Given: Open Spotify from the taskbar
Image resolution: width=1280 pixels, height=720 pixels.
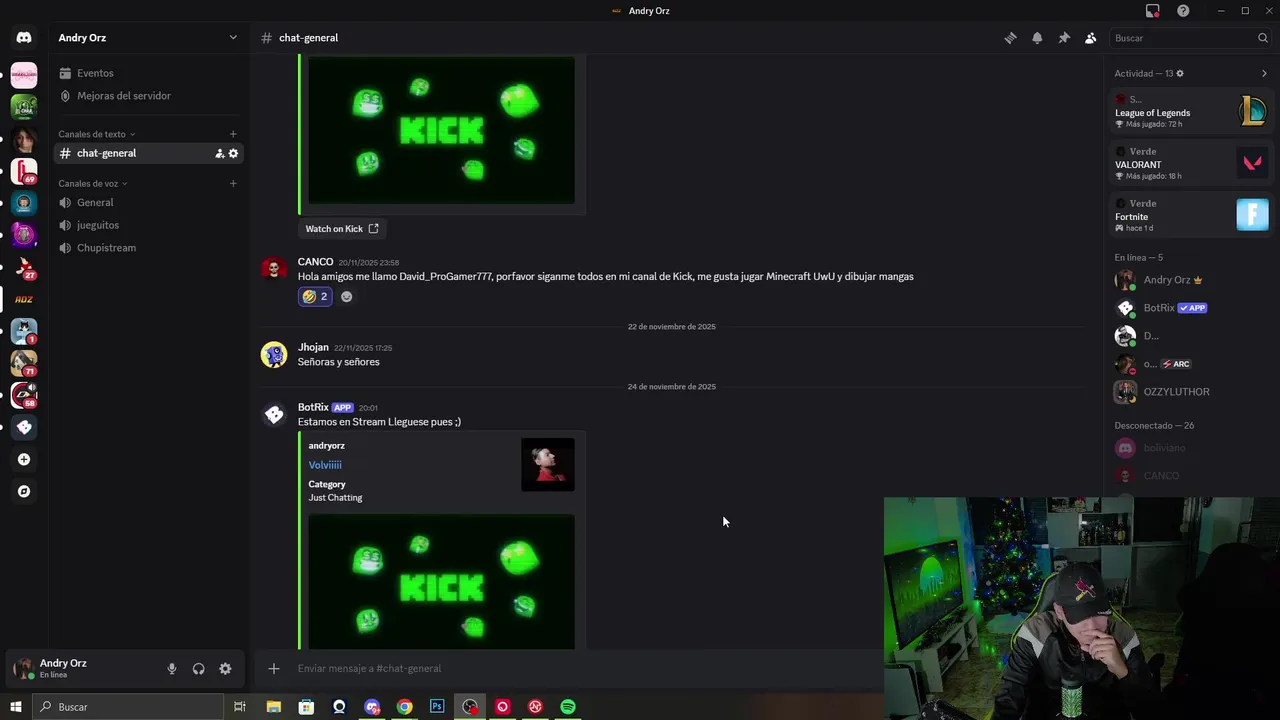Looking at the screenshot, I should (x=568, y=707).
